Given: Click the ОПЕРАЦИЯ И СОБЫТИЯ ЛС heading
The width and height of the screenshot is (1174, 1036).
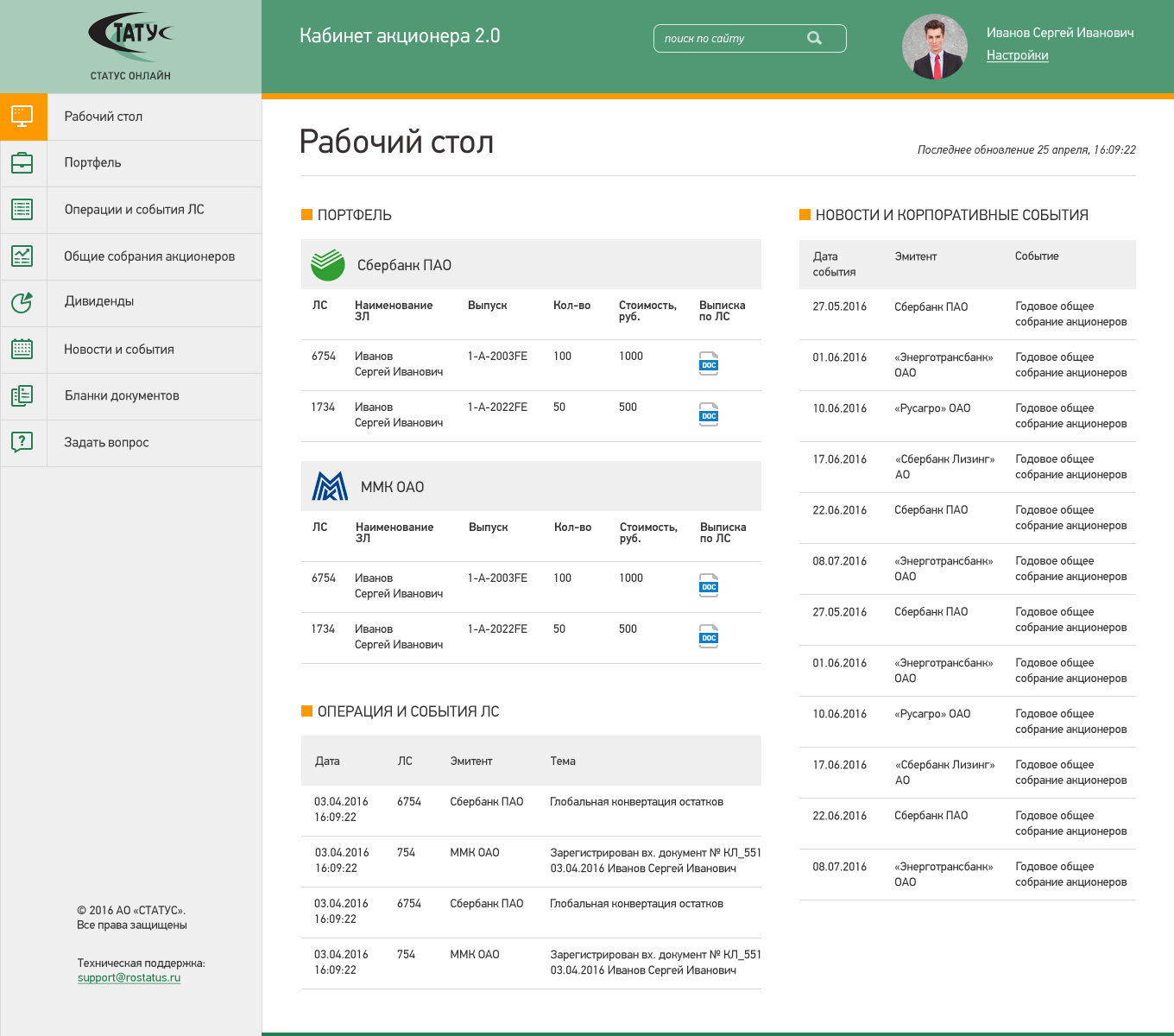Looking at the screenshot, I should pos(408,711).
